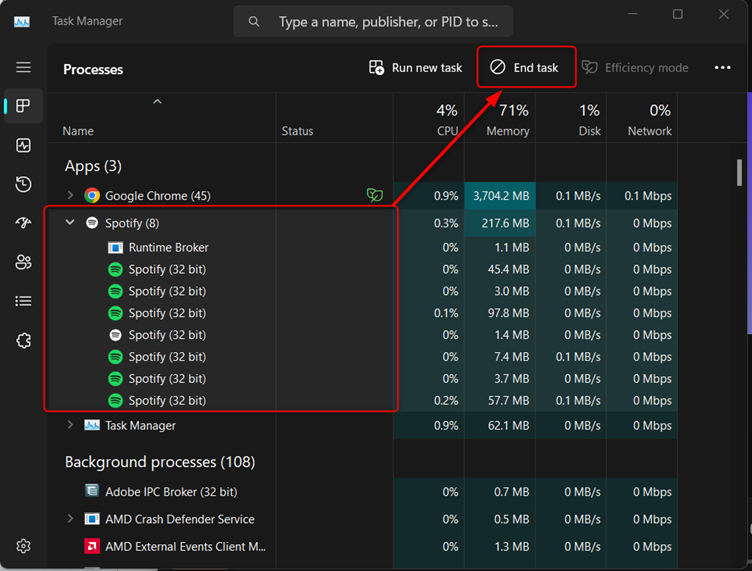This screenshot has width=752, height=571.
Task: Click the search magnifier icon
Action: point(254,22)
